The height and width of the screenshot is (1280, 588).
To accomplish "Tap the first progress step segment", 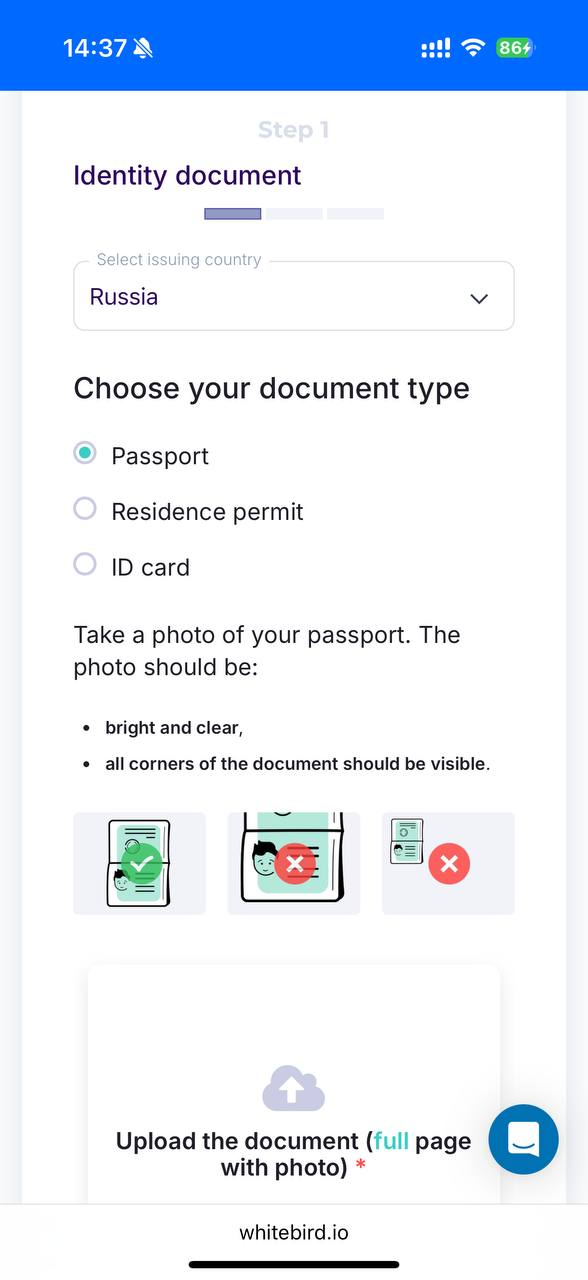I will pos(233,213).
